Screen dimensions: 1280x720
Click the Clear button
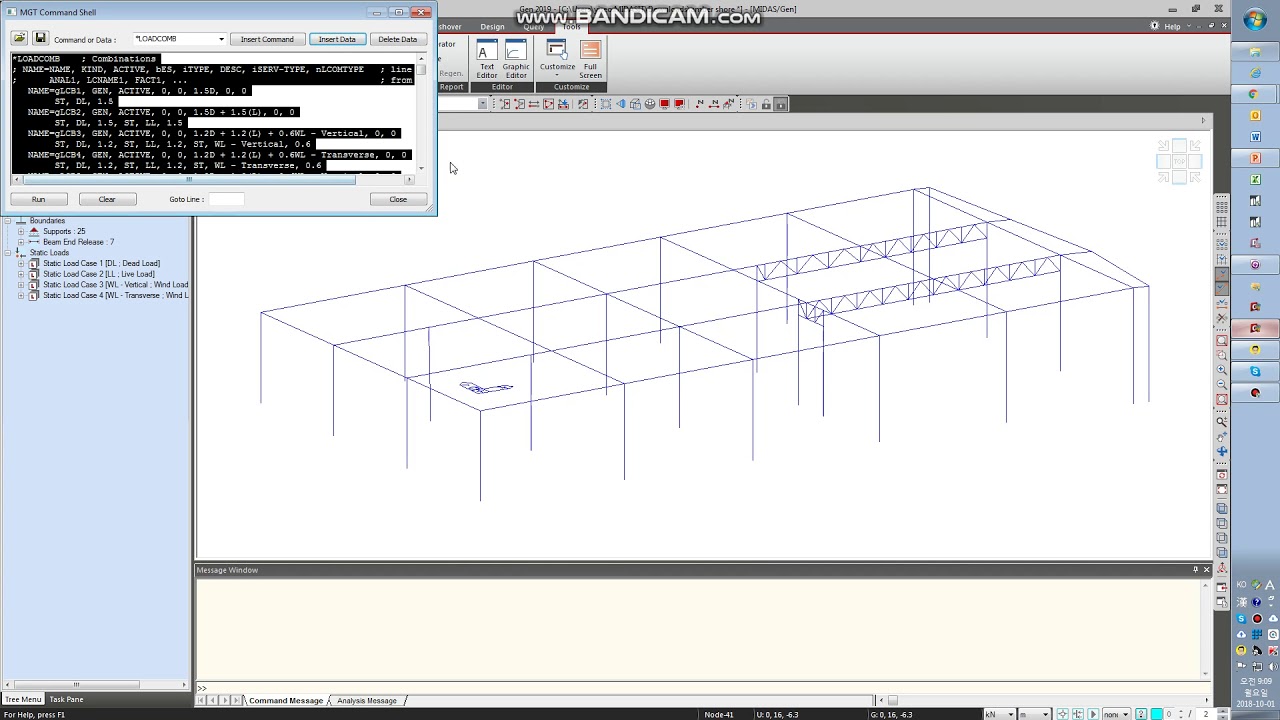[x=107, y=199]
